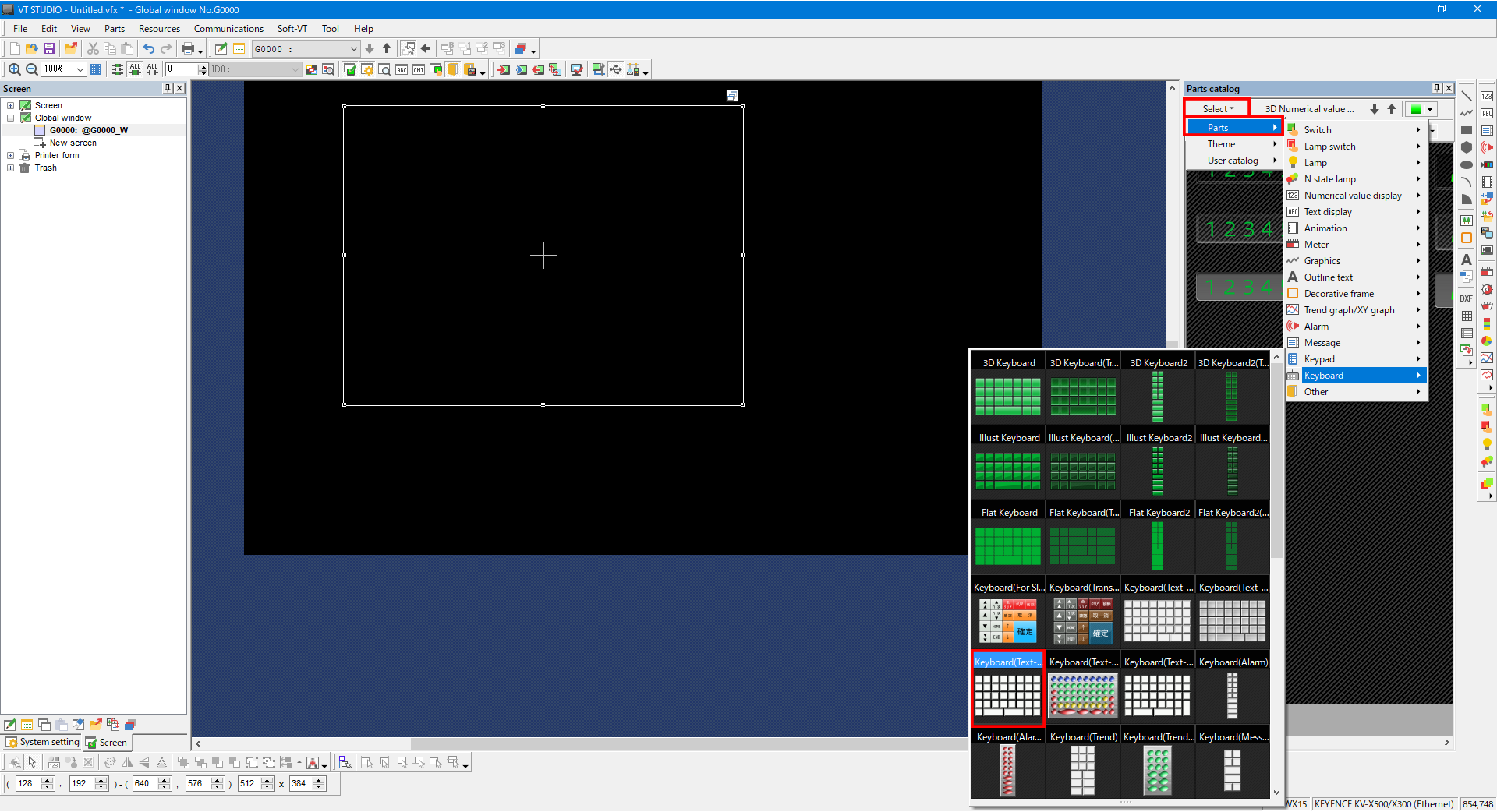Toggle the grid display button
This screenshot has width=1497, height=812.
pos(96,69)
